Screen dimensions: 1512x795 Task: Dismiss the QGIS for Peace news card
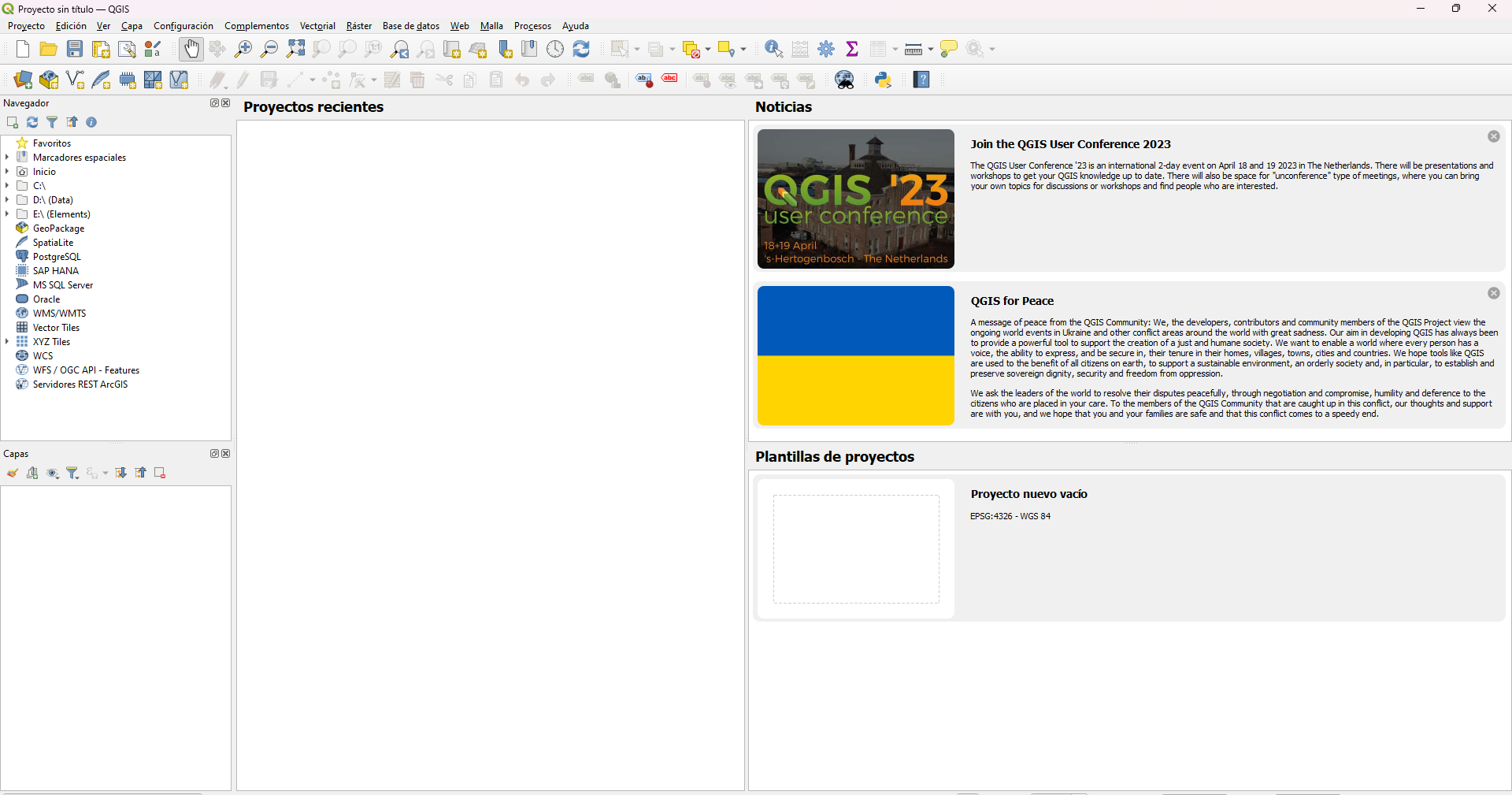click(1494, 293)
